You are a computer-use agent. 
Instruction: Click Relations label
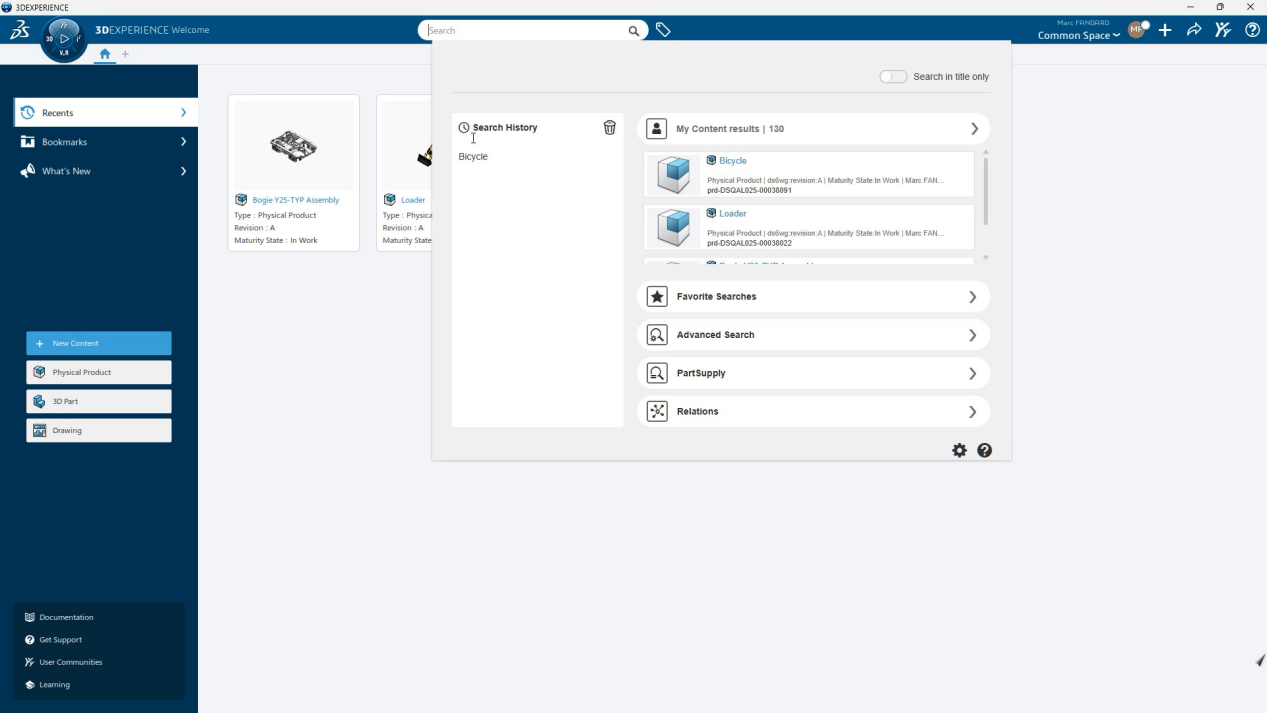pos(698,411)
